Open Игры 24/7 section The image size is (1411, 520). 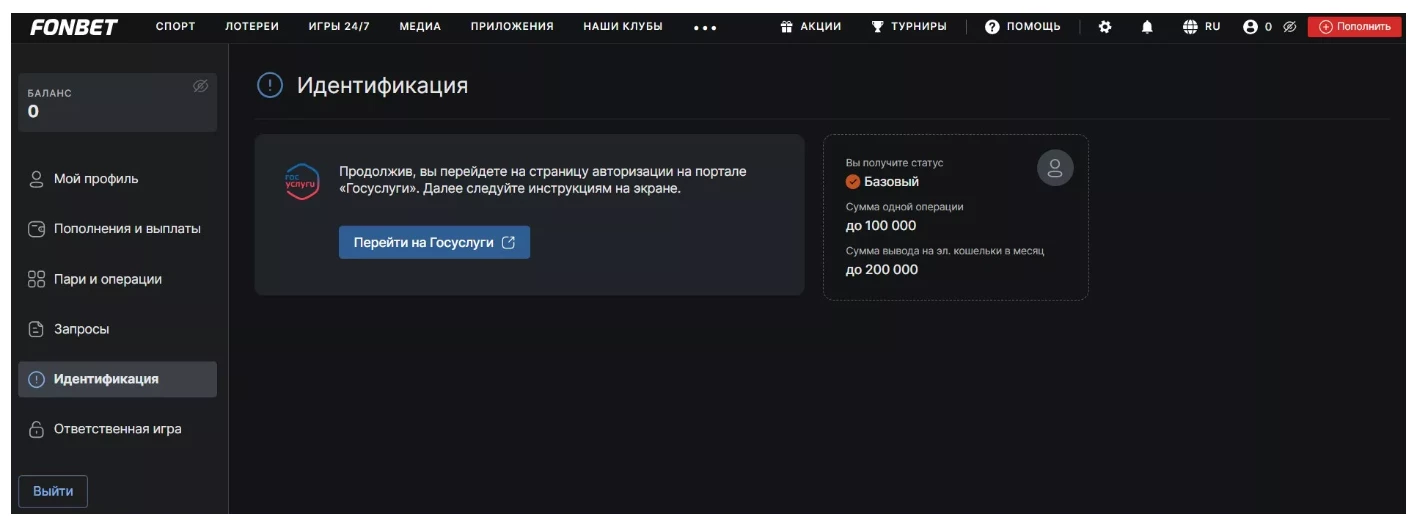pos(339,27)
